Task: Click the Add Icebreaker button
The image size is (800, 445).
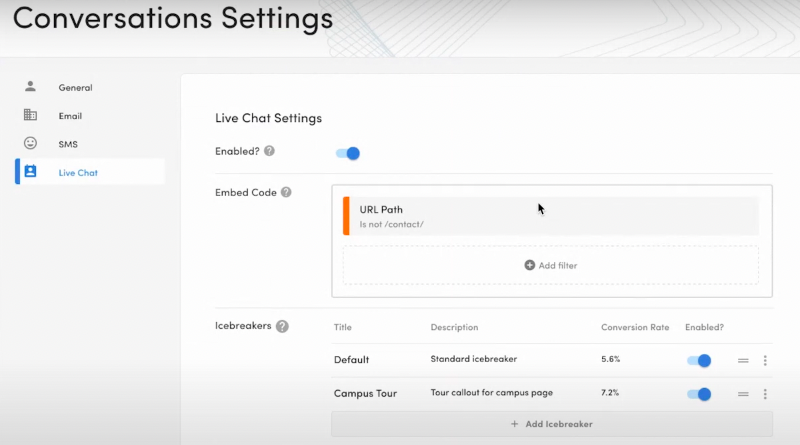Action: coord(551,424)
